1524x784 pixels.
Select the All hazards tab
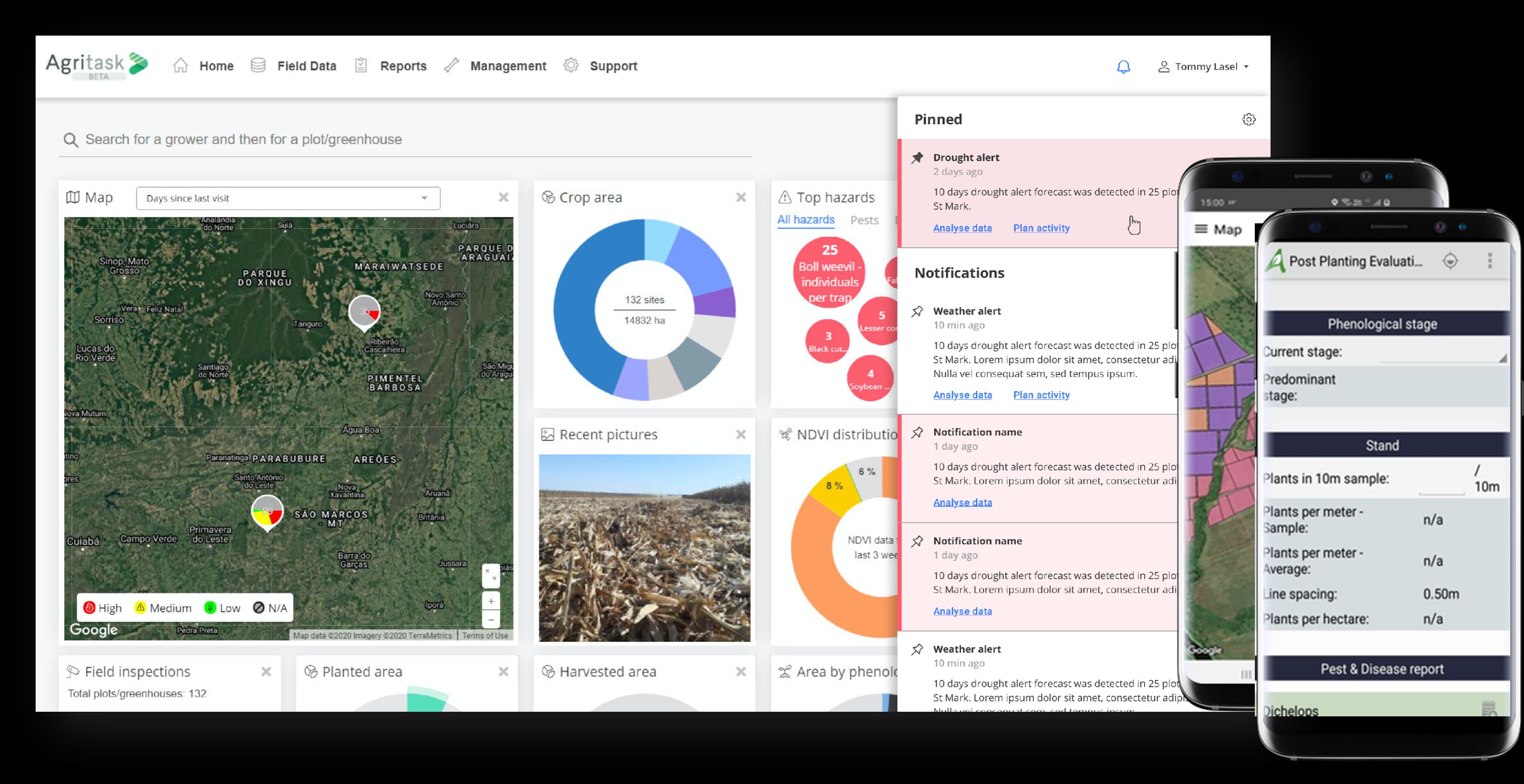(806, 220)
